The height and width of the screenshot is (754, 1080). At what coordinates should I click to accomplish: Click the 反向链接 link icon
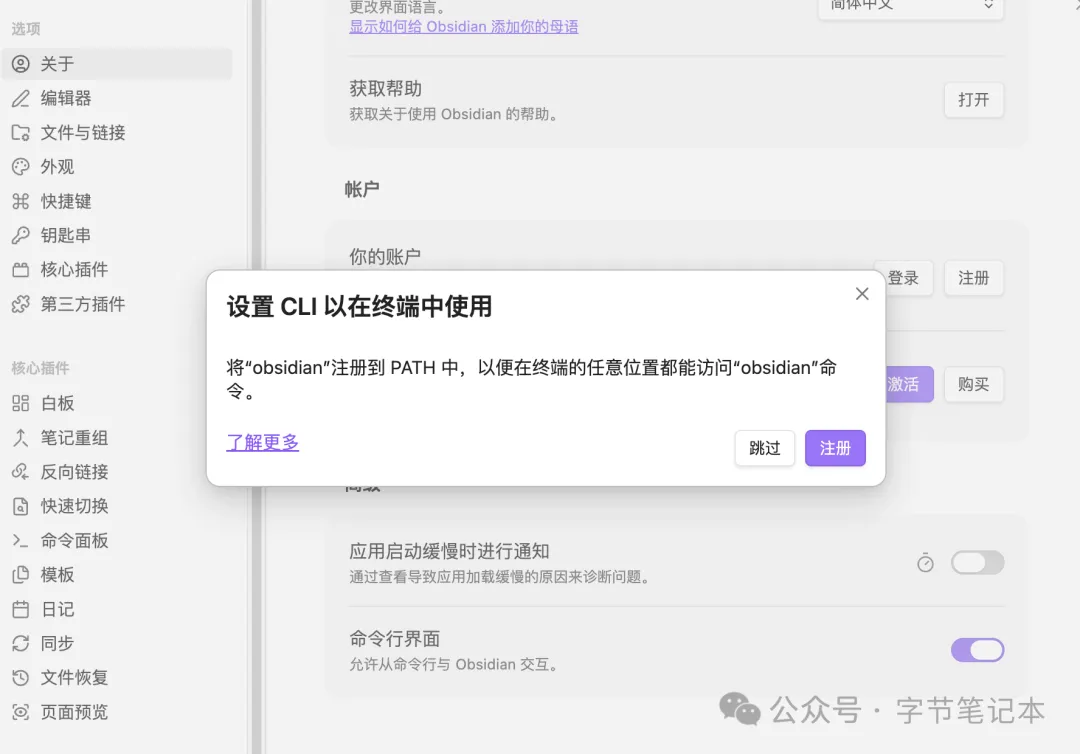coord(21,472)
